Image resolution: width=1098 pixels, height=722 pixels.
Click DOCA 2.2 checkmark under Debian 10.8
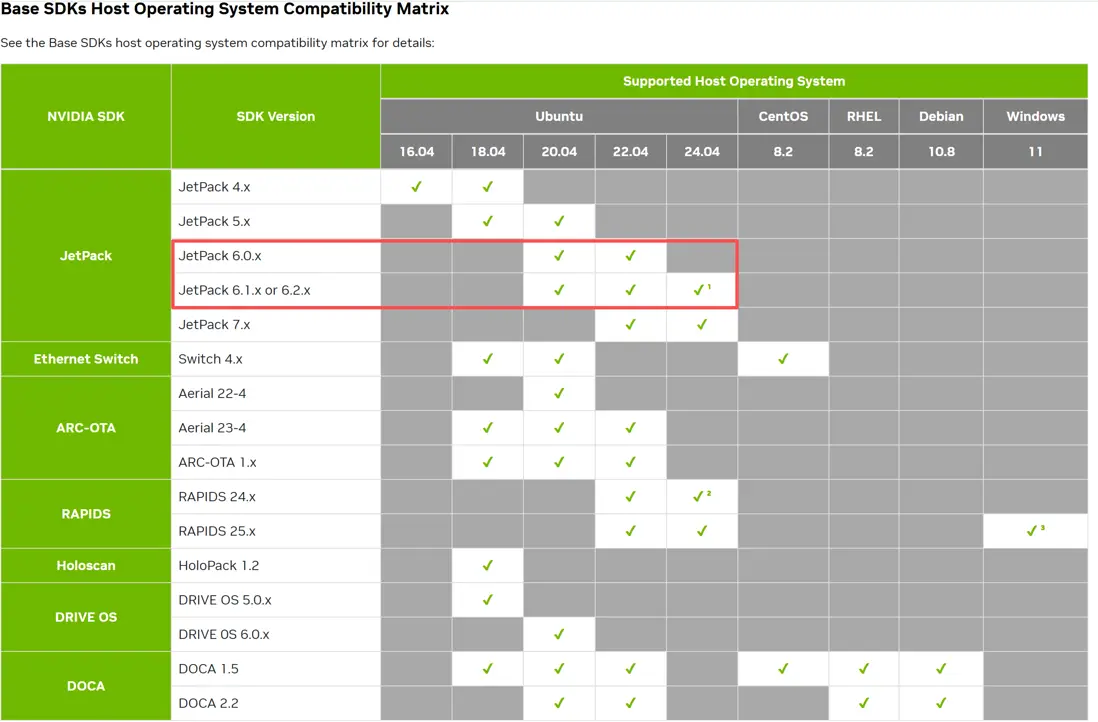(x=941, y=703)
